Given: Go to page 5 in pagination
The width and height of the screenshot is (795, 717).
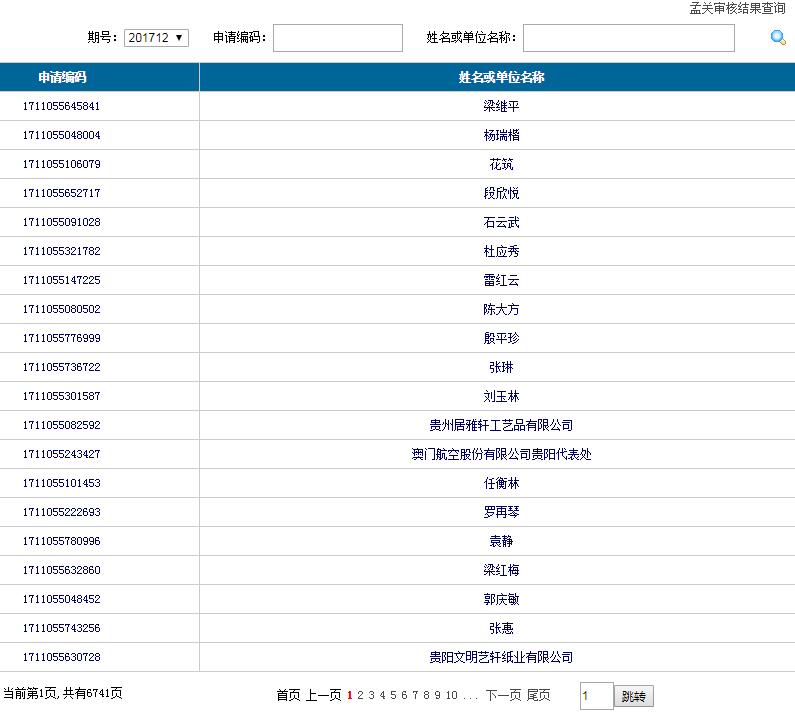Looking at the screenshot, I should [x=394, y=695].
